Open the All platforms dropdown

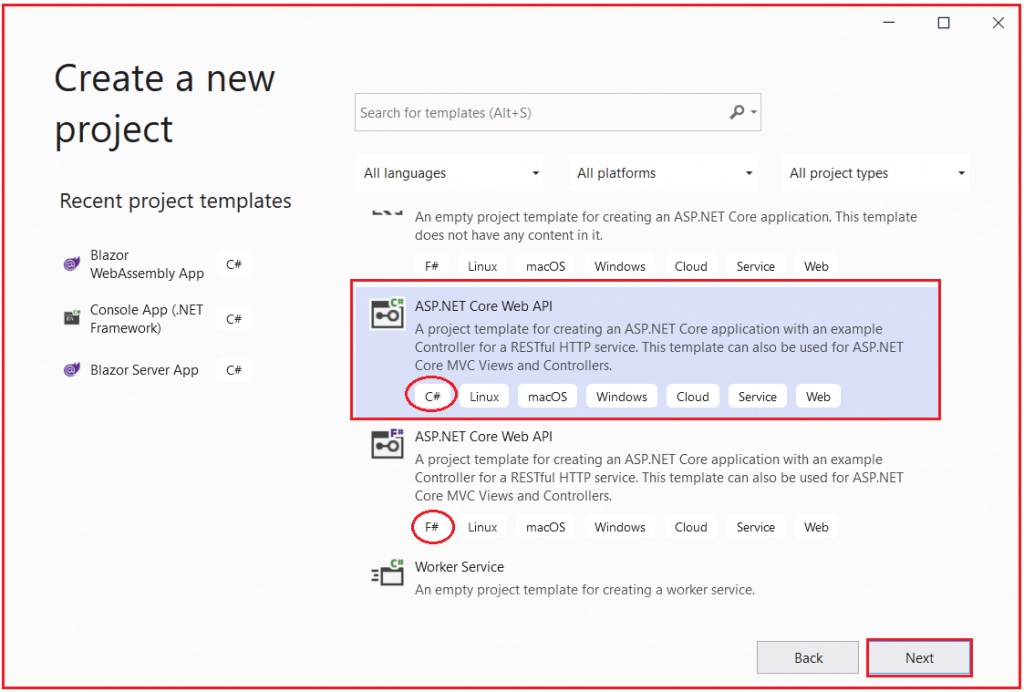(x=663, y=172)
